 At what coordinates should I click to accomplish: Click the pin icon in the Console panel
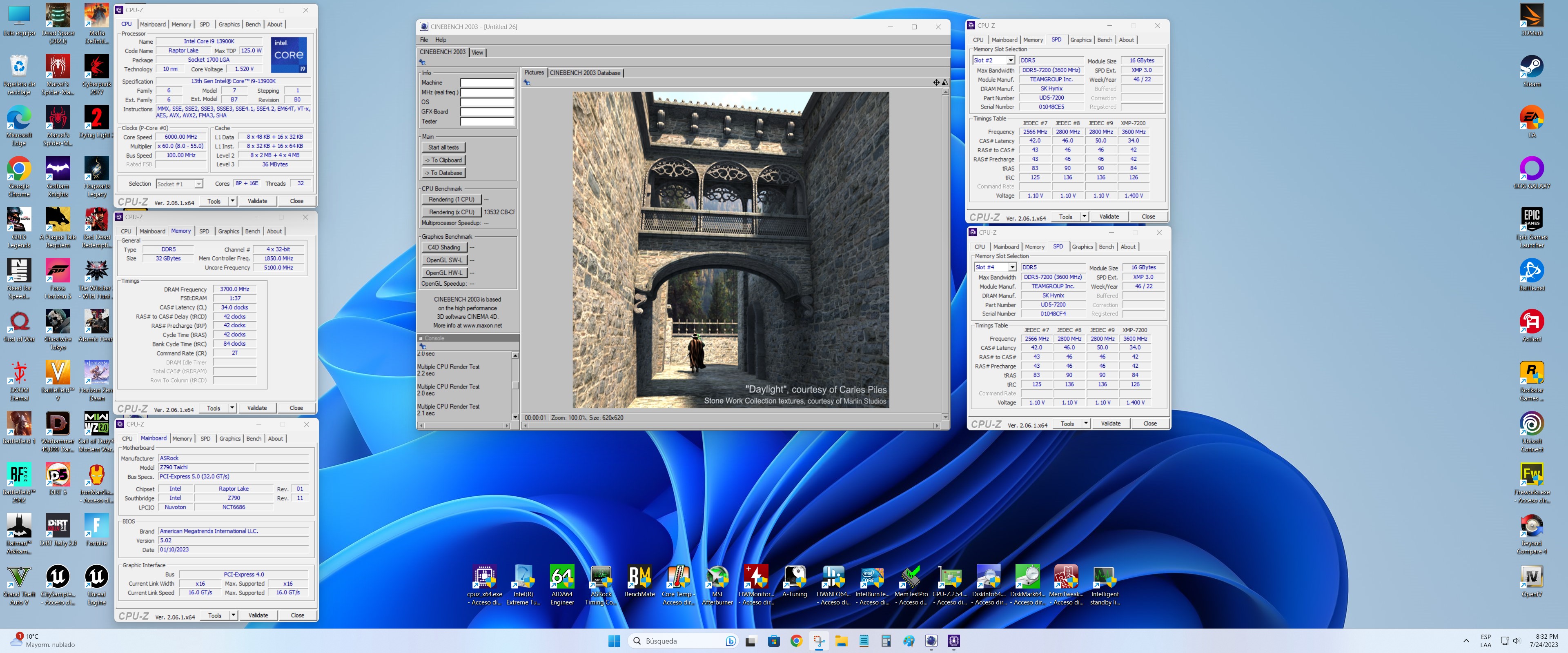(423, 346)
